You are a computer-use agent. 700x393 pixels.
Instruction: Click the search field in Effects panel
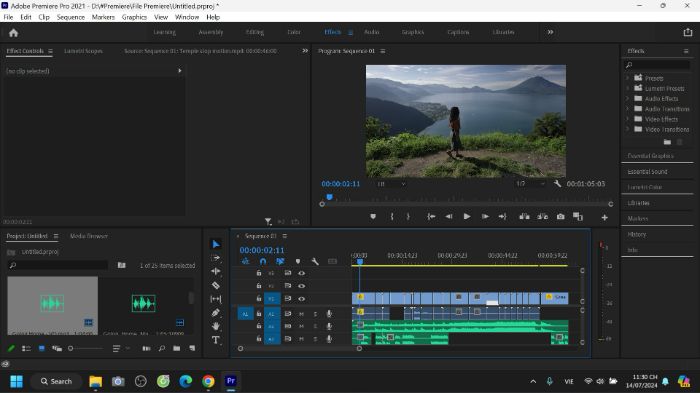click(657, 65)
